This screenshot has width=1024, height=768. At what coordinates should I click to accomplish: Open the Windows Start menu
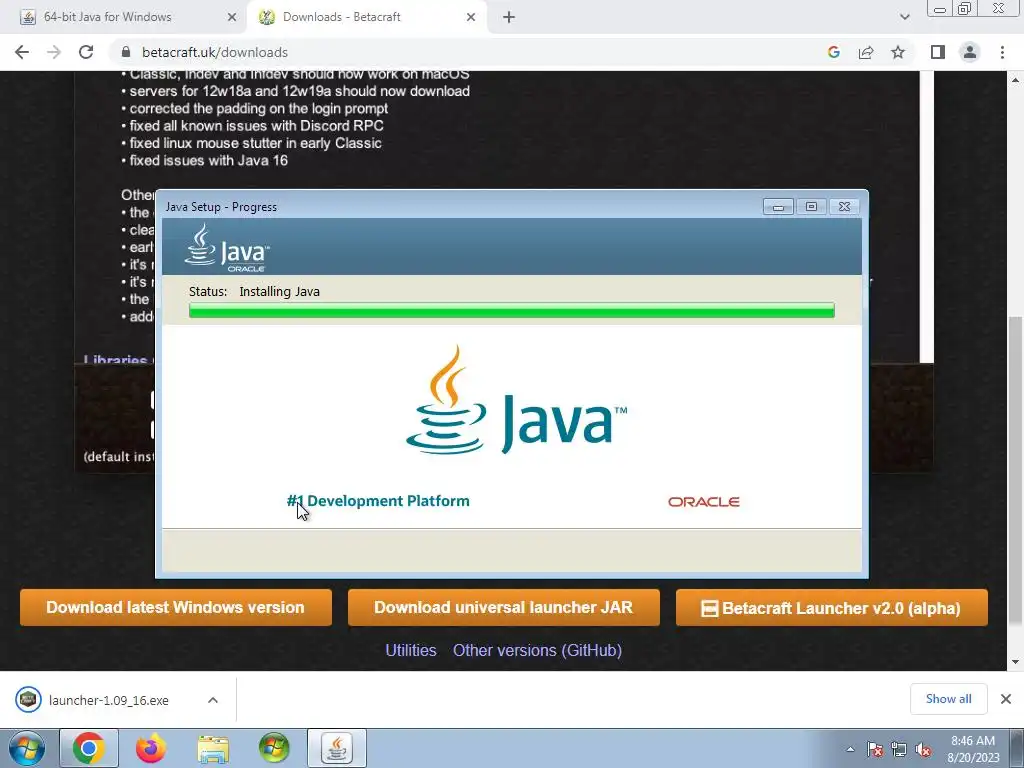27,748
